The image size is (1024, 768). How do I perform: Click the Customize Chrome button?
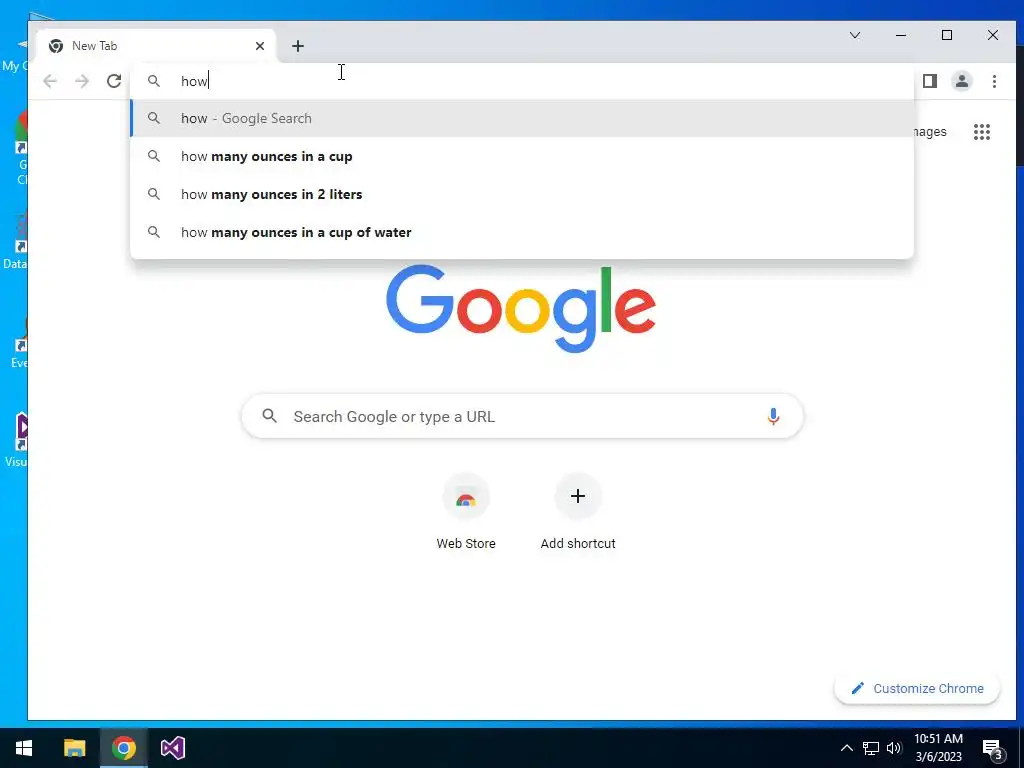click(x=917, y=688)
